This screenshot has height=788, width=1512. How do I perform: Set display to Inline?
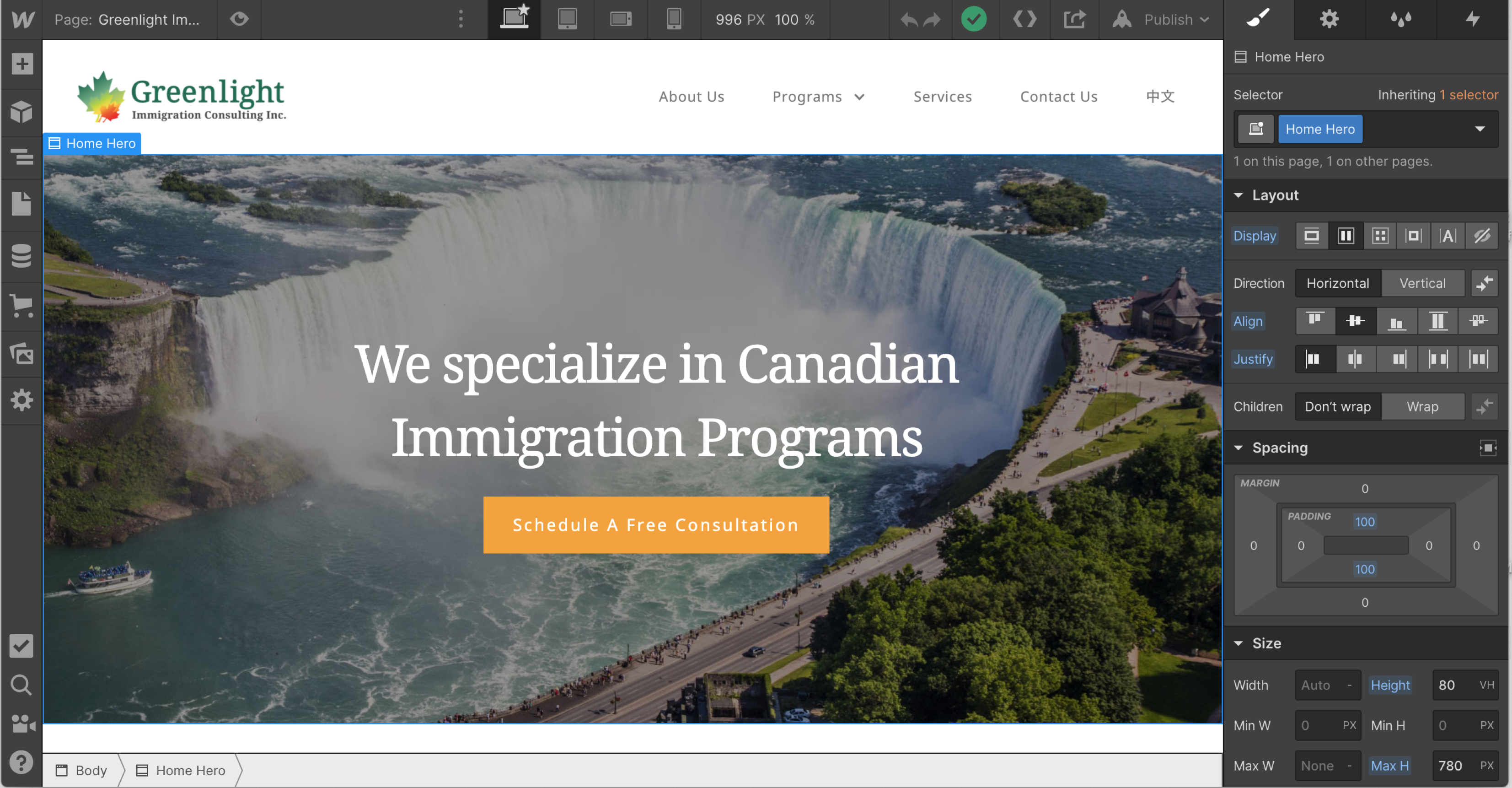point(1448,236)
